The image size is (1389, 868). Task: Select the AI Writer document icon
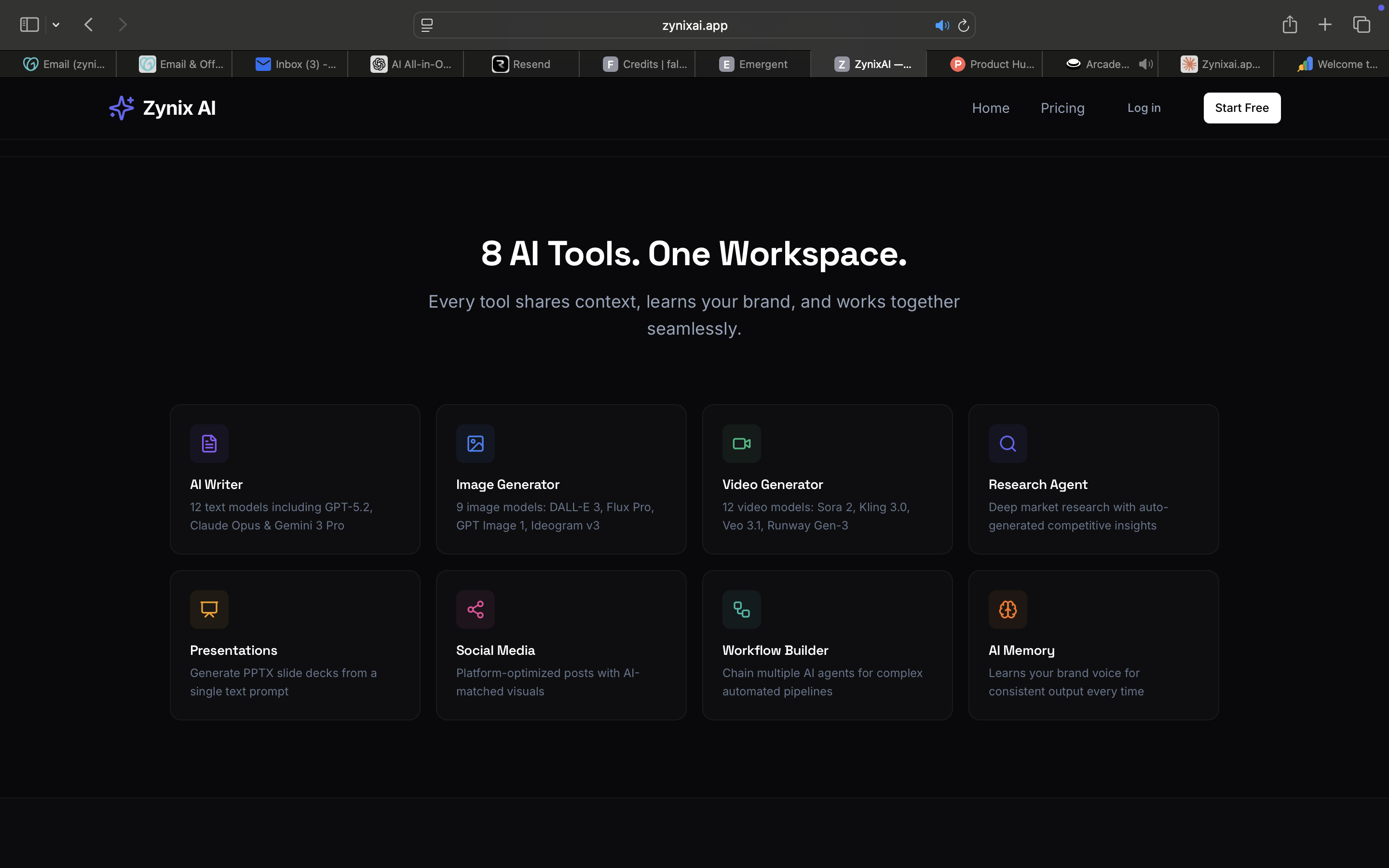[x=209, y=443]
